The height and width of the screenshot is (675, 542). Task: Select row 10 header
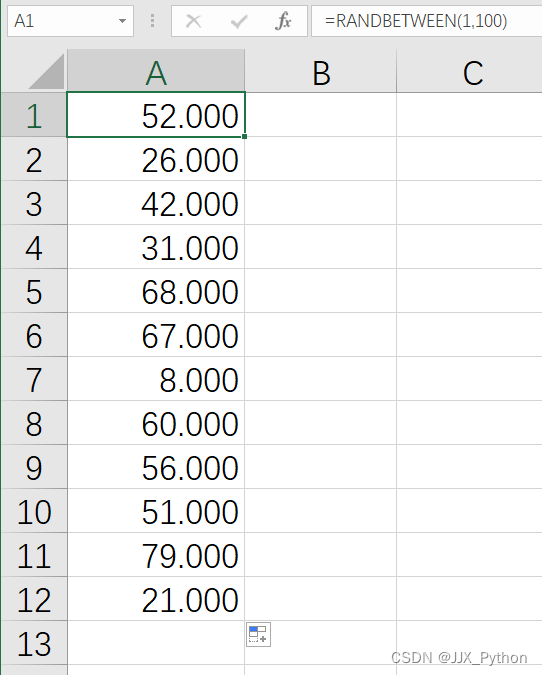point(34,510)
